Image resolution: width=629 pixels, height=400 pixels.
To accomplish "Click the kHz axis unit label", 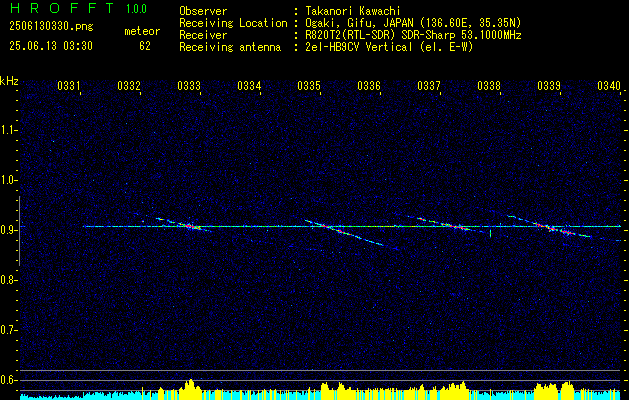I will (9, 81).
